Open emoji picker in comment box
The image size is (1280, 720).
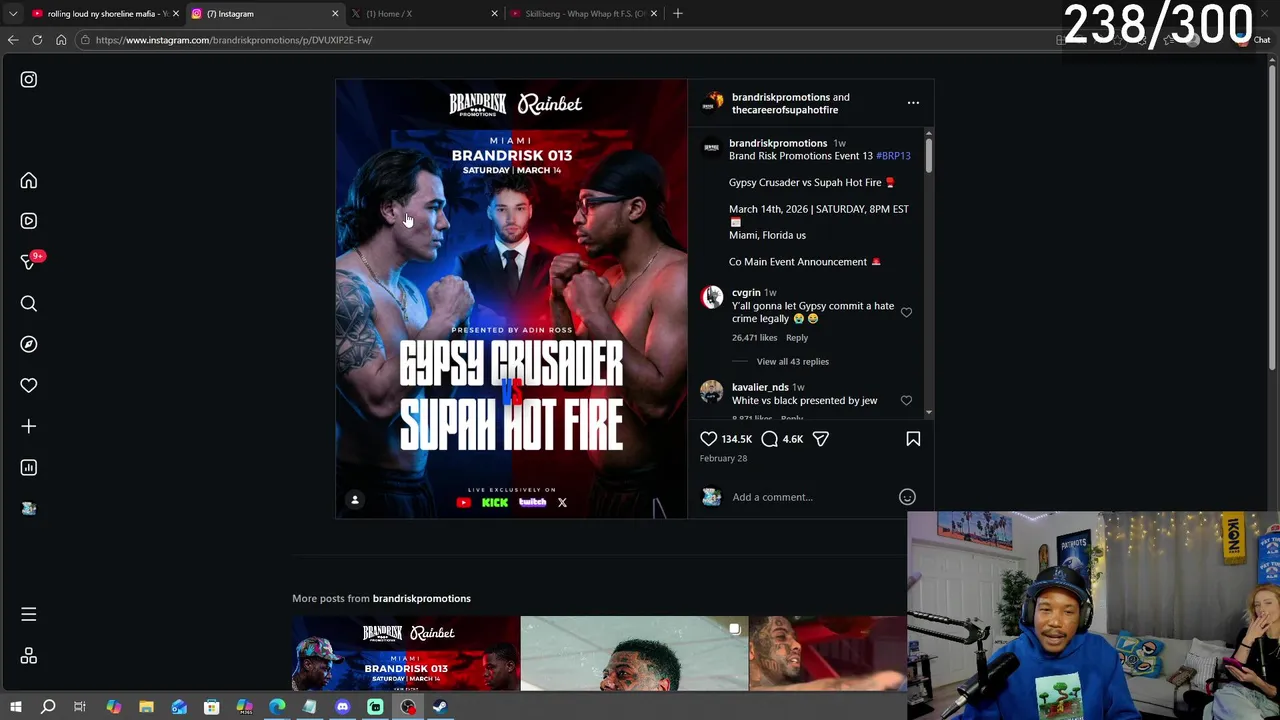[x=907, y=497]
